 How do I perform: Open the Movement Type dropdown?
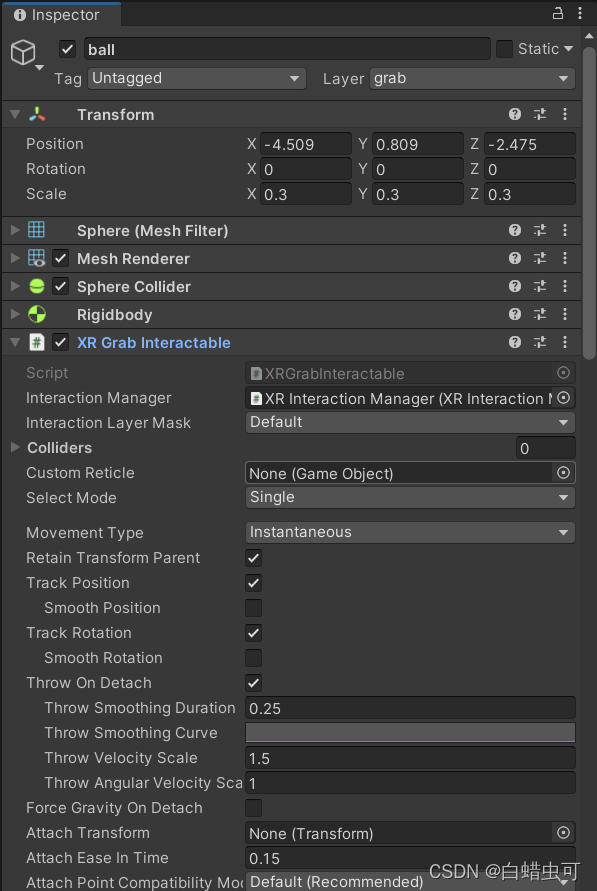[410, 532]
